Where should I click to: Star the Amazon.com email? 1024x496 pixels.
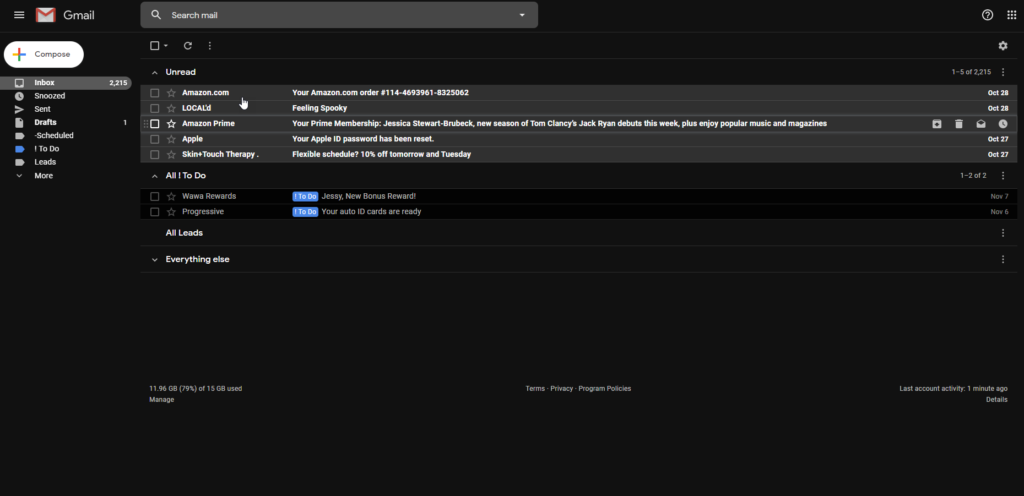(171, 93)
